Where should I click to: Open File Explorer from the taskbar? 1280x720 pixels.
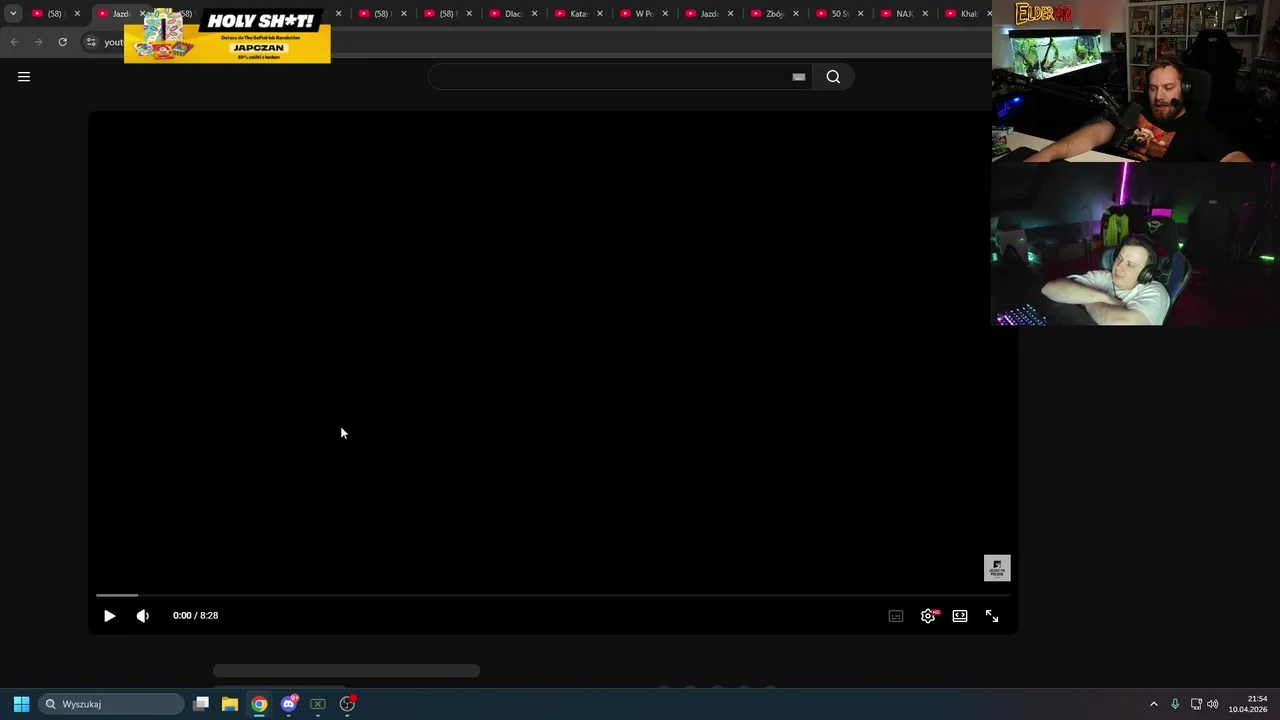(230, 704)
